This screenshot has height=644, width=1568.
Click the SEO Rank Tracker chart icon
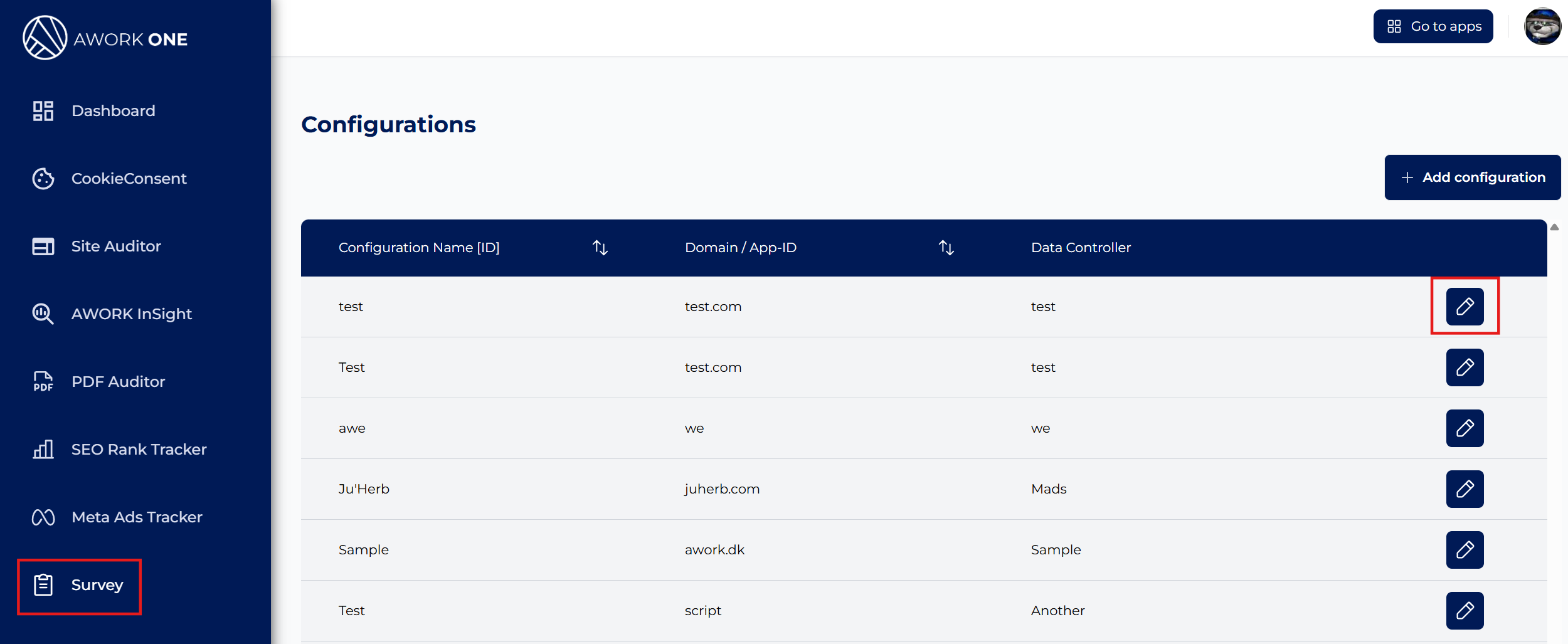(x=43, y=450)
